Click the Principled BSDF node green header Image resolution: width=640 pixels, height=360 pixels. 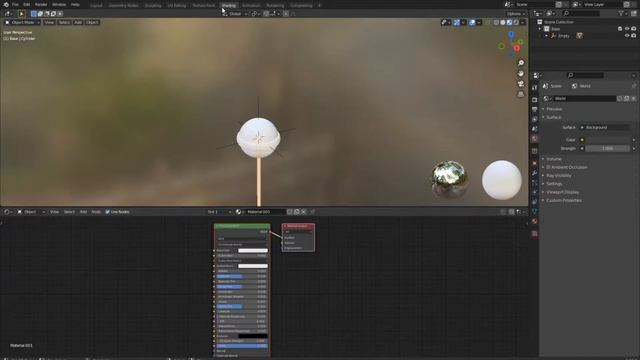pos(242,226)
